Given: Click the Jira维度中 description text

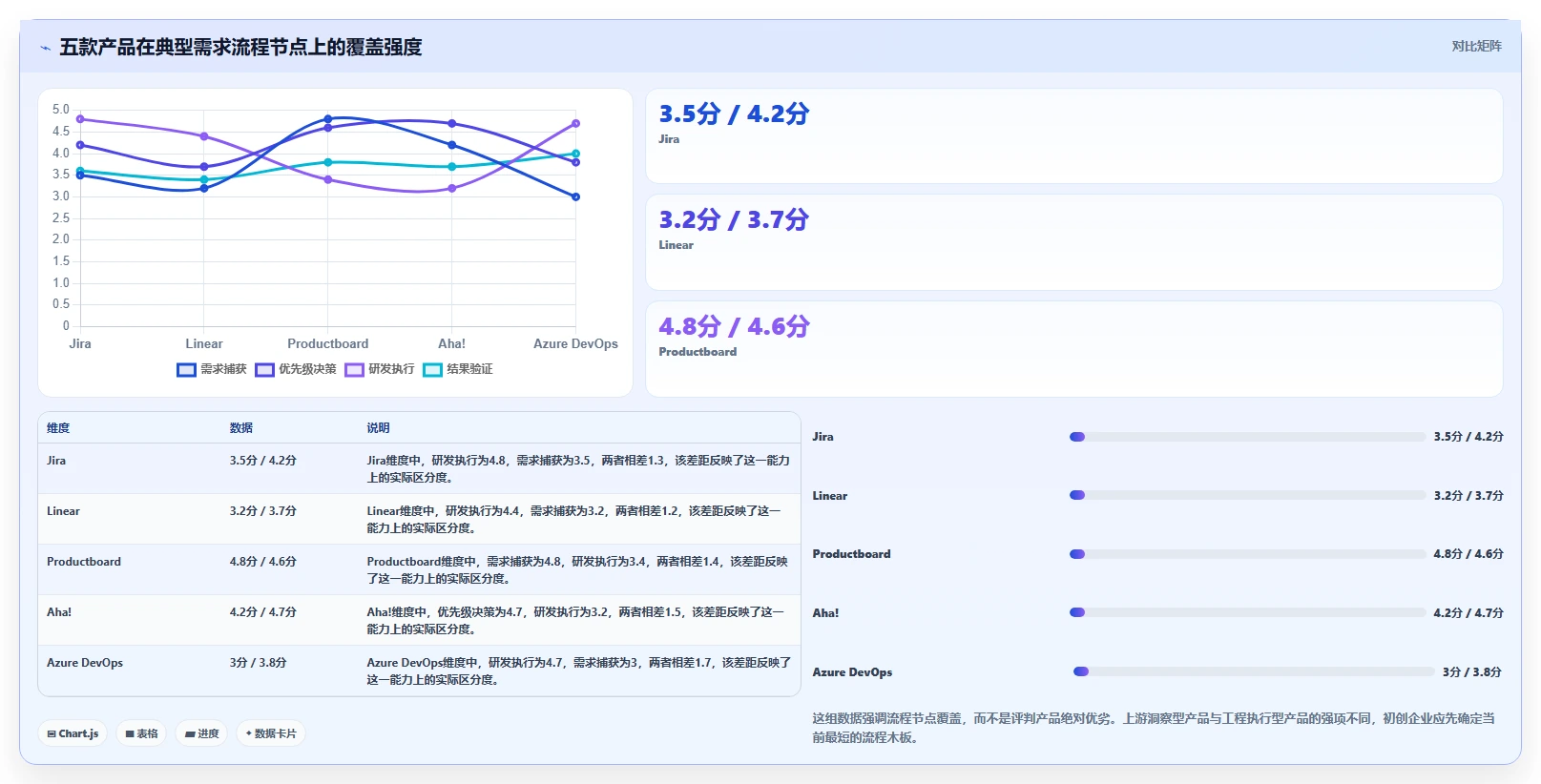Looking at the screenshot, I should 578,468.
